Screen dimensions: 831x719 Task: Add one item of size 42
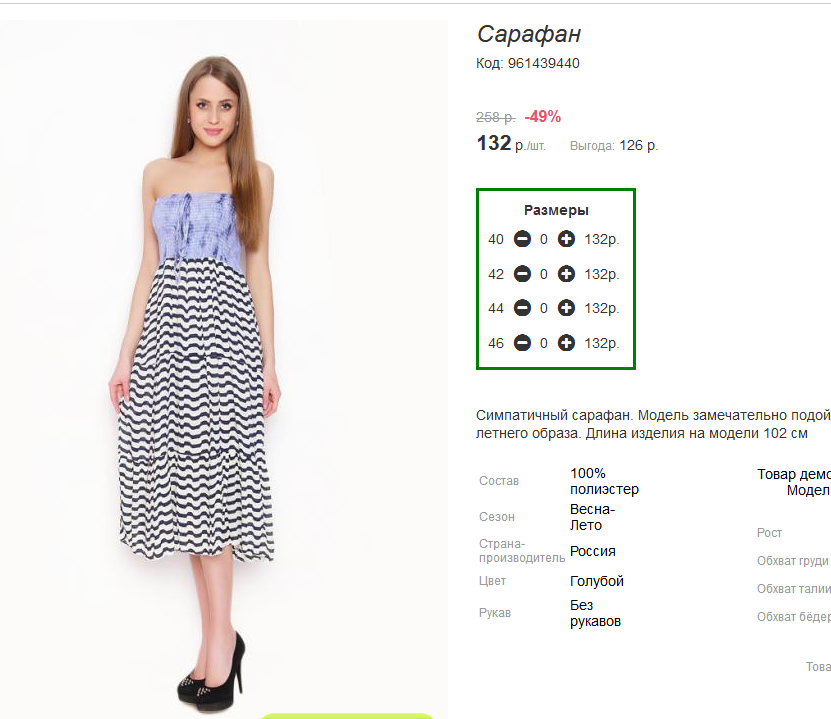(566, 274)
